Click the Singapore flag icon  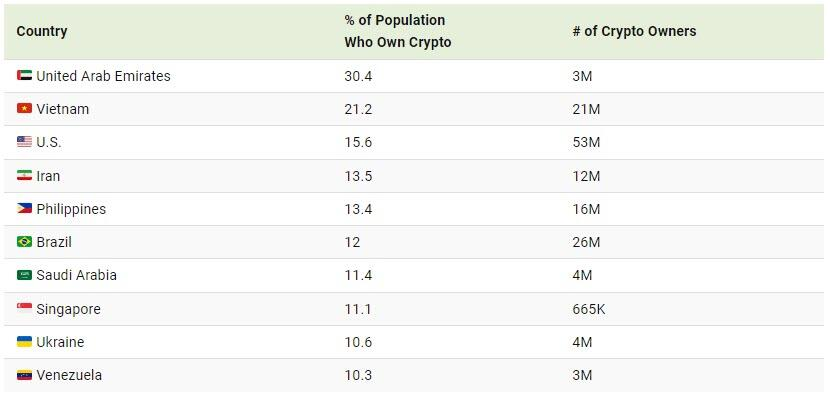(x=24, y=309)
